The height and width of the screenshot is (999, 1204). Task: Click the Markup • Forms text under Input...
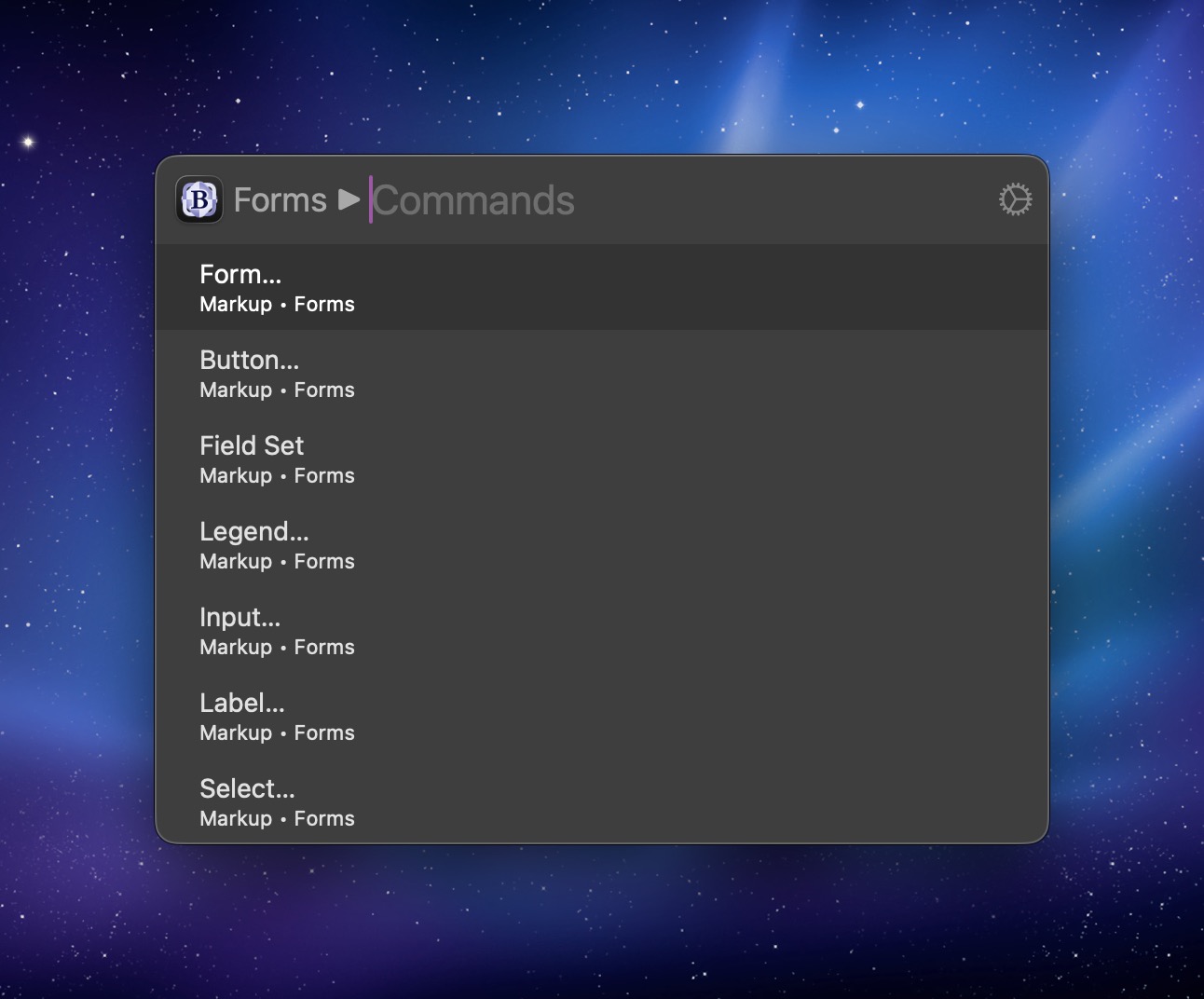click(x=277, y=648)
